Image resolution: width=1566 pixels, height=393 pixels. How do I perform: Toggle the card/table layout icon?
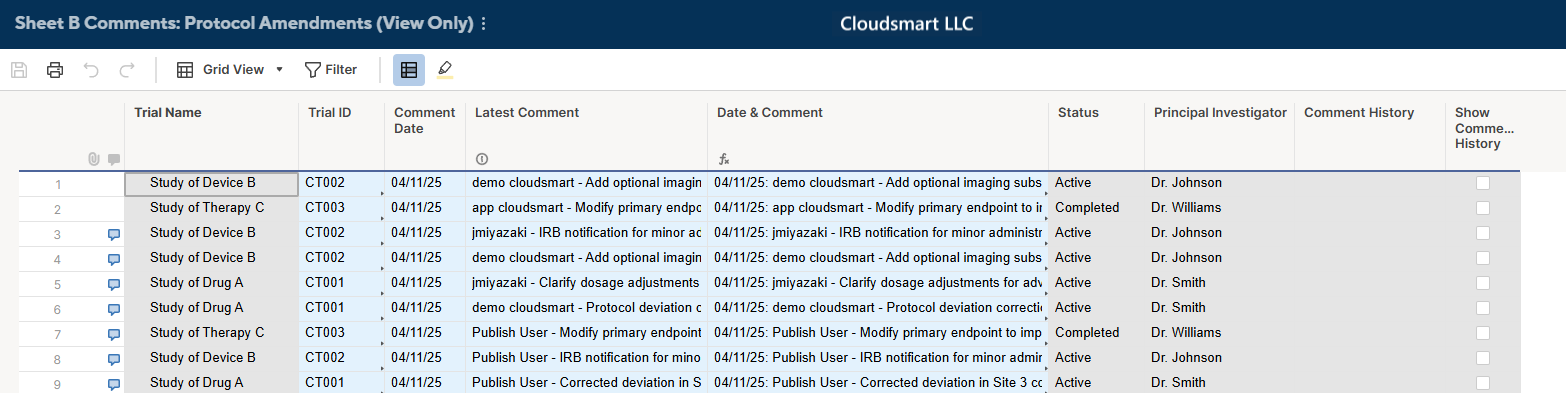click(x=408, y=70)
